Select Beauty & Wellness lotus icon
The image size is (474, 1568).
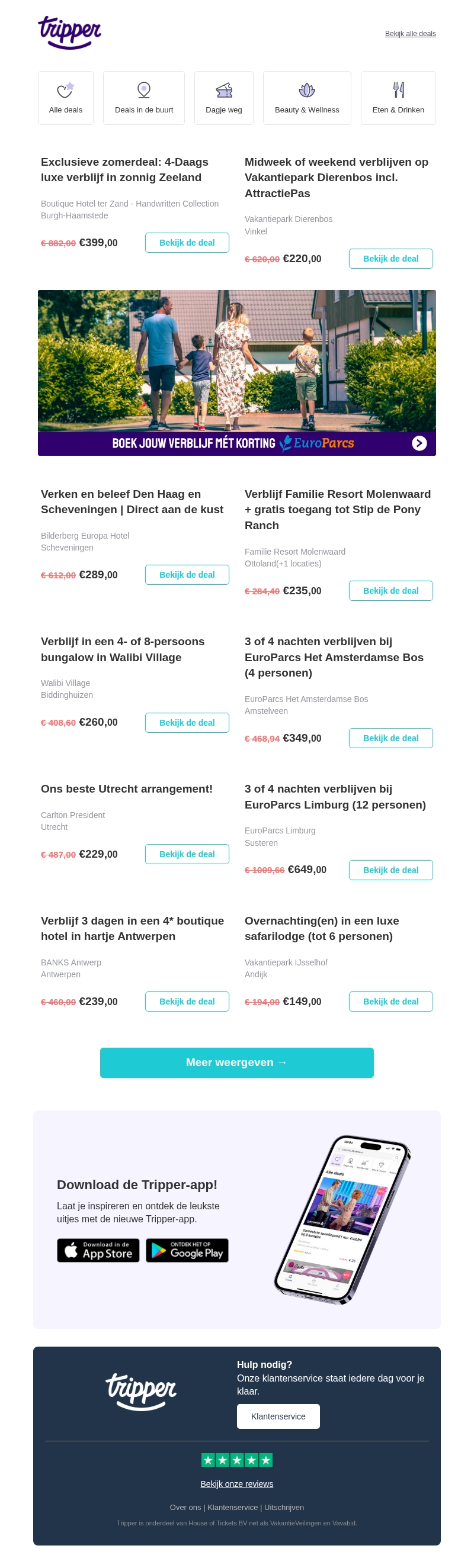point(306,90)
